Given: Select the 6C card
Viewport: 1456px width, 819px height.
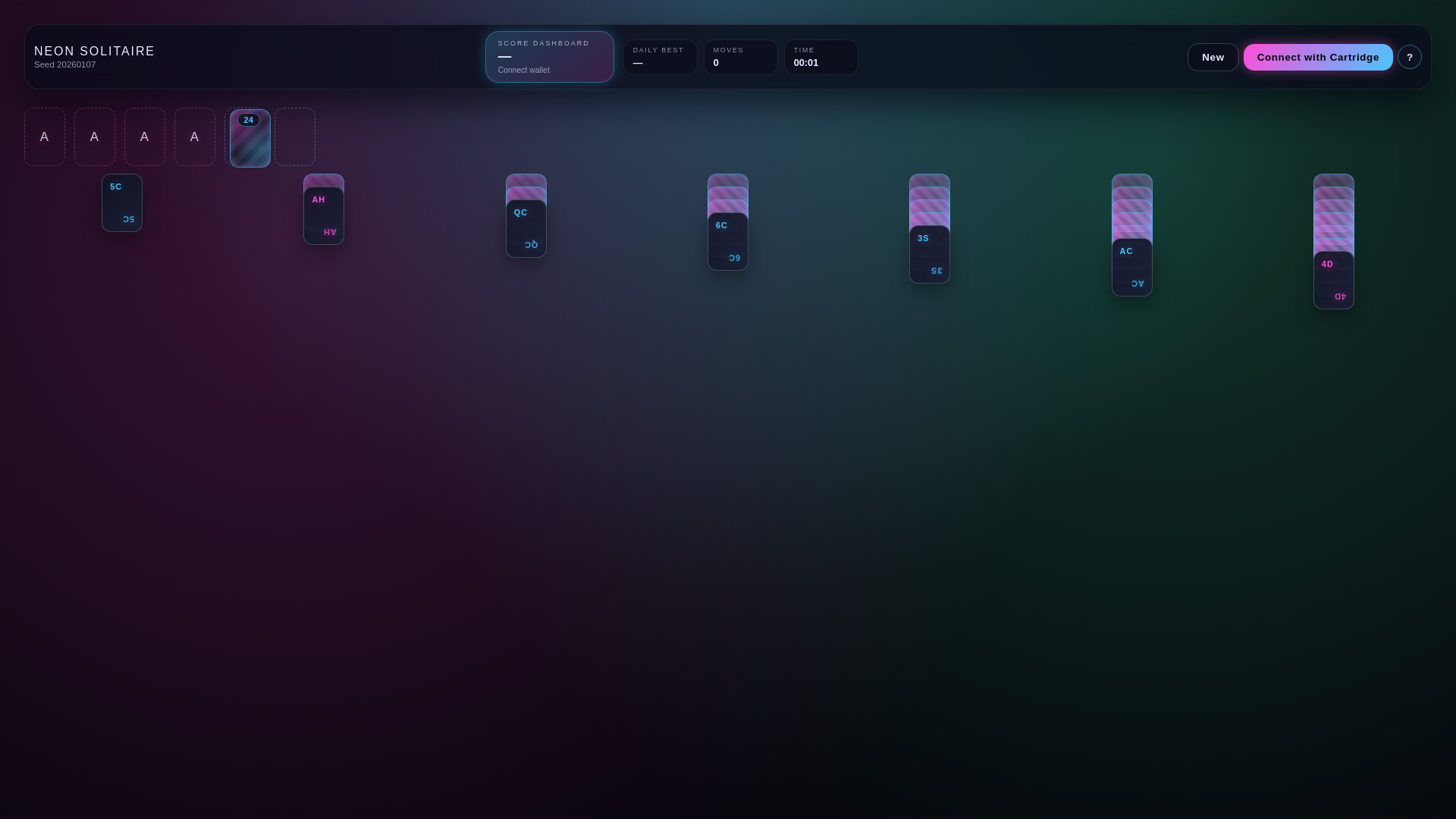Looking at the screenshot, I should (x=728, y=241).
